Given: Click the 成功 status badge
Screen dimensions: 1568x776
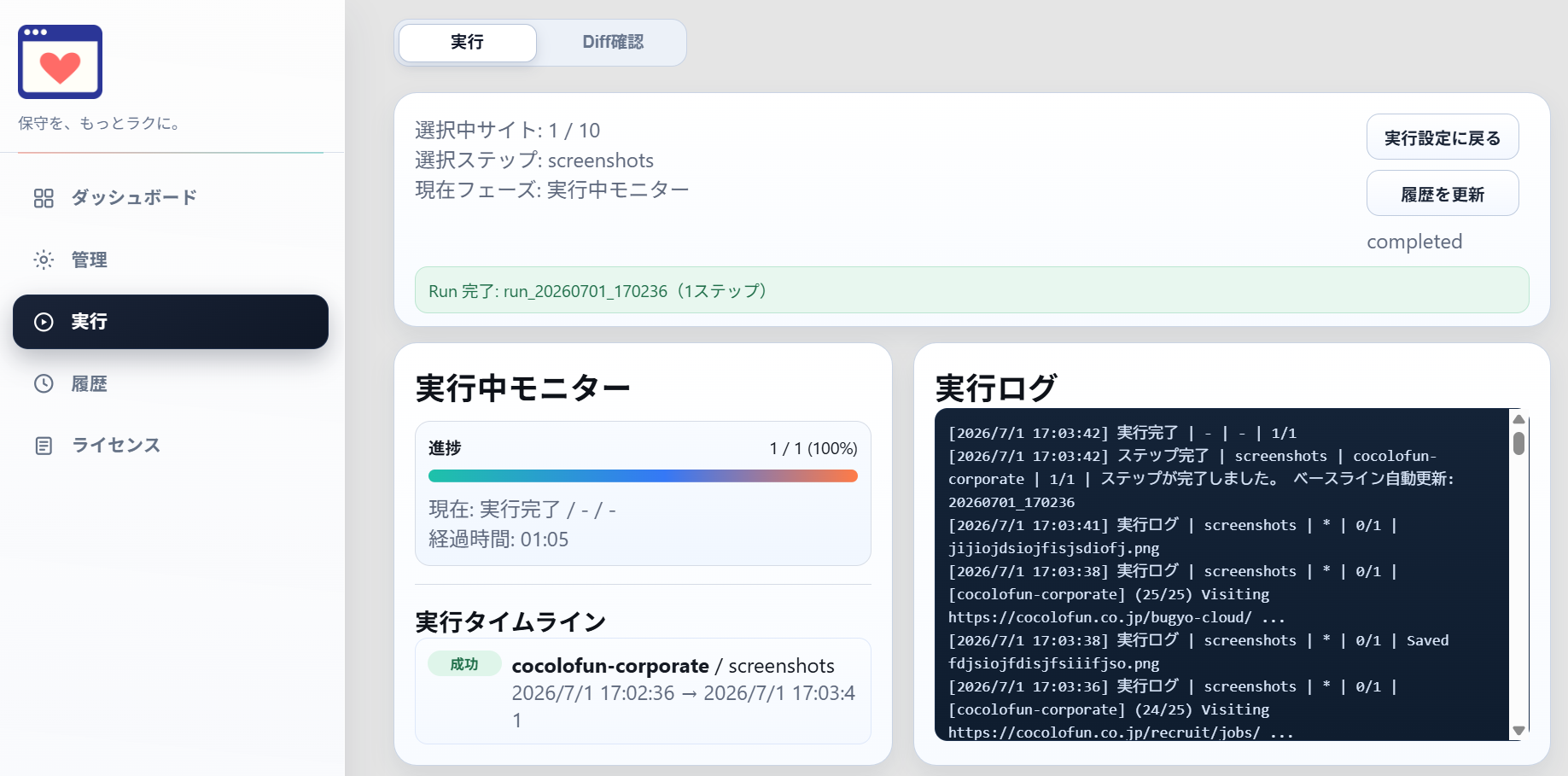Looking at the screenshot, I should pyautogui.click(x=464, y=664).
